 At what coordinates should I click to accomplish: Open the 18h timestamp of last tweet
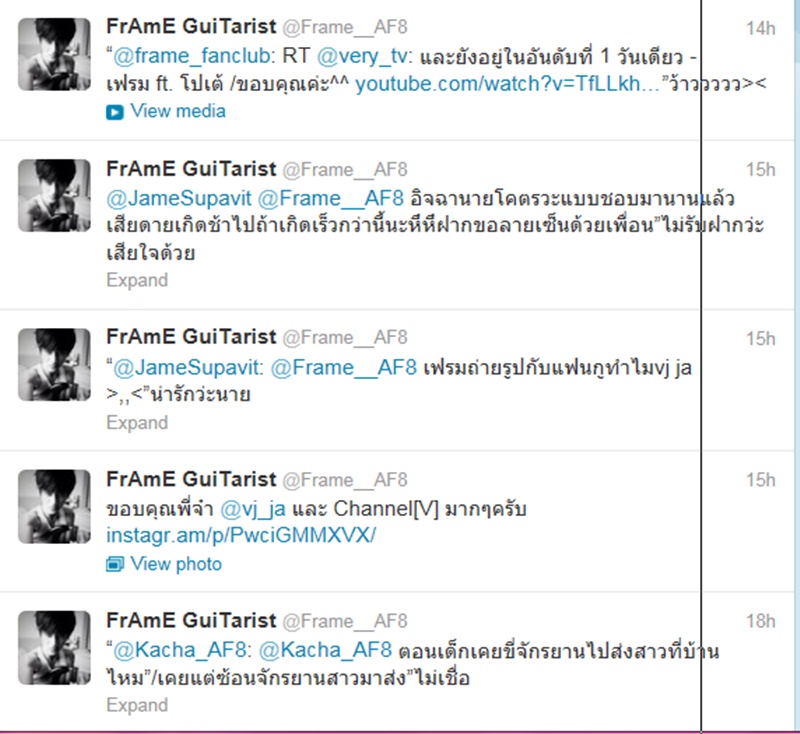[760, 621]
